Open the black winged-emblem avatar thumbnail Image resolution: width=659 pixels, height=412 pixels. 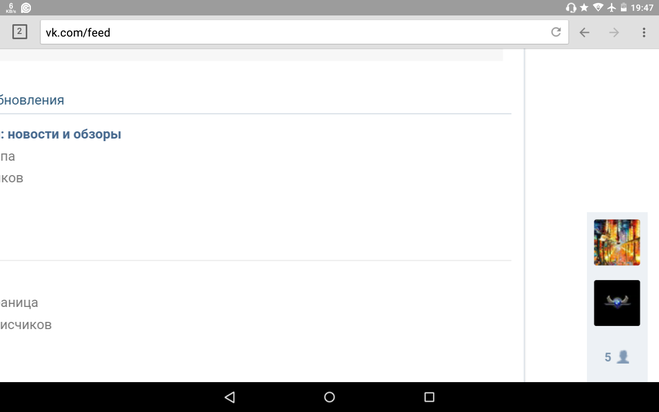[617, 303]
